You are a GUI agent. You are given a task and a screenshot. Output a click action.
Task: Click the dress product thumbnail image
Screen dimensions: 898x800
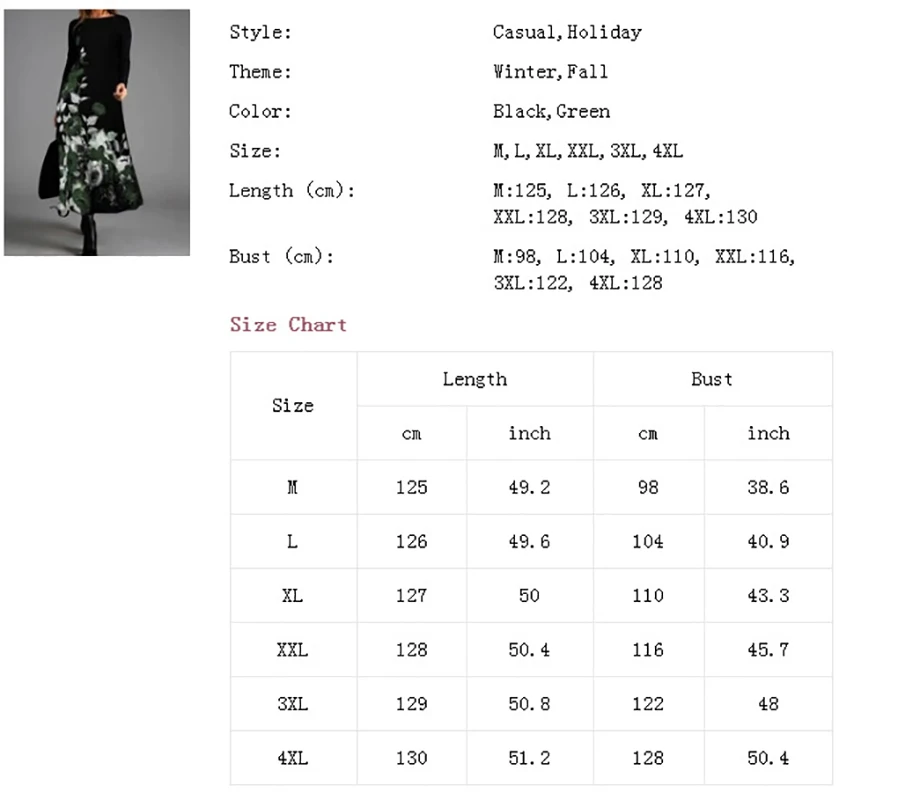pyautogui.click(x=97, y=132)
